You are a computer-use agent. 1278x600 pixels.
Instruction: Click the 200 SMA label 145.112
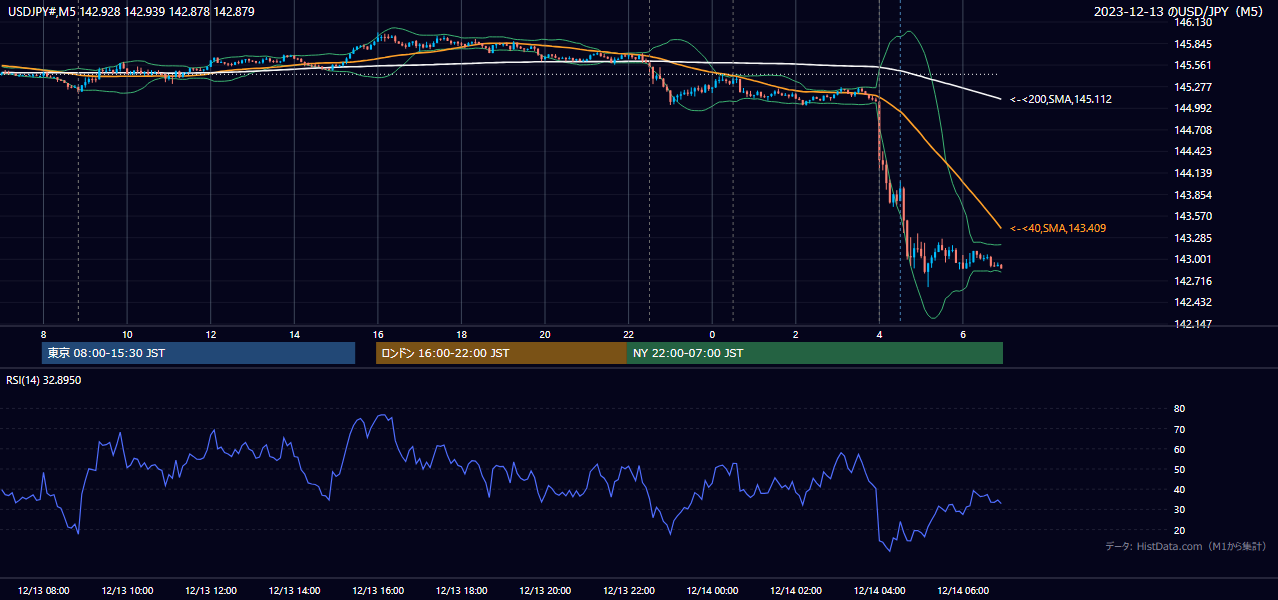pos(1060,99)
